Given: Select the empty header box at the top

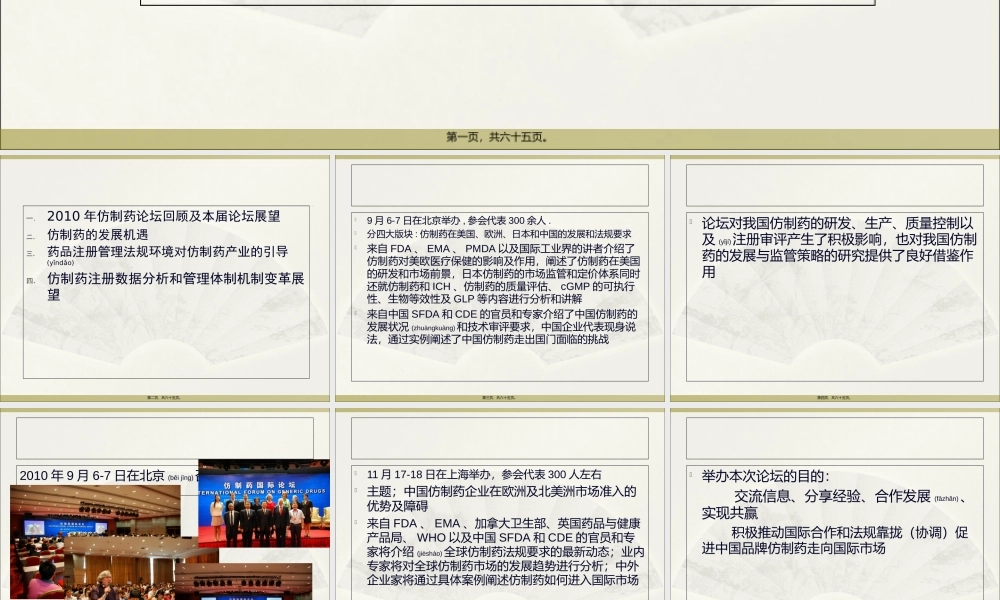Looking at the screenshot, I should pyautogui.click(x=507, y=1).
